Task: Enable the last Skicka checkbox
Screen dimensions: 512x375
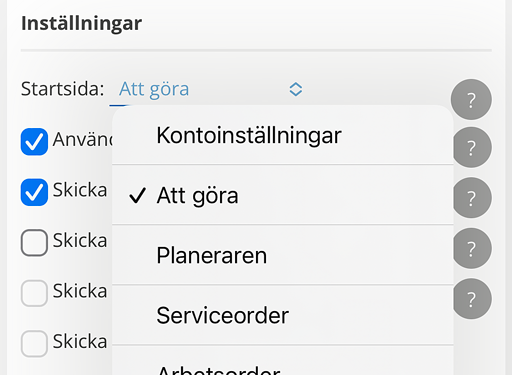Action: click(34, 344)
